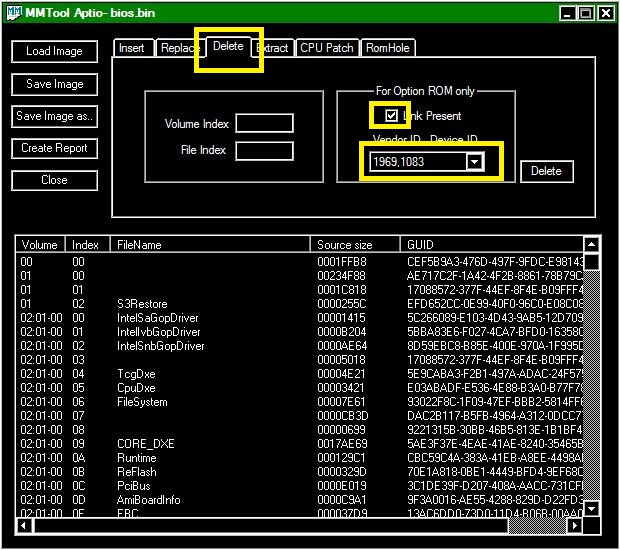Click source size 0001FFB8 cell

(342, 262)
